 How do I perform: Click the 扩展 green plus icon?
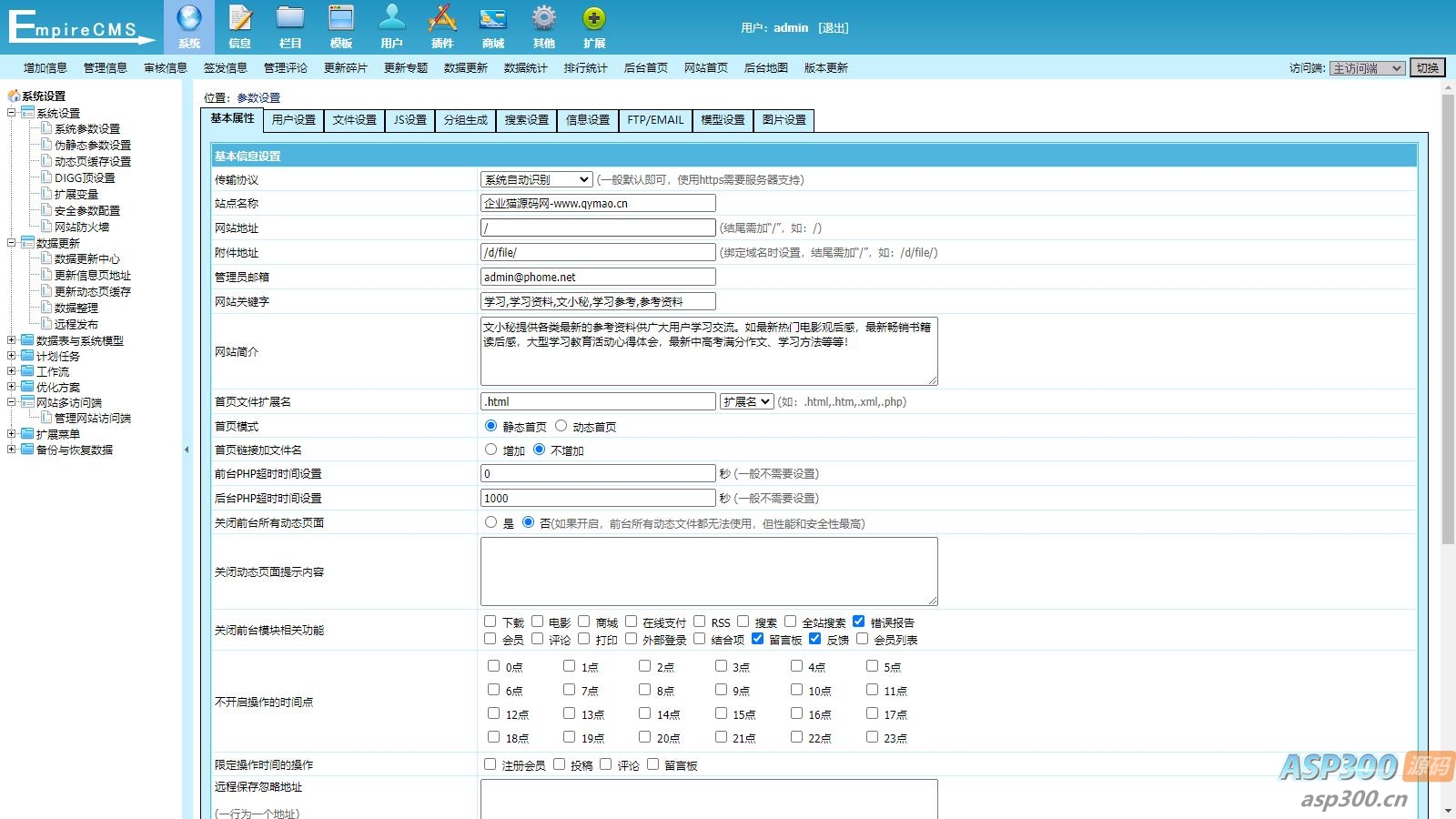click(x=594, y=20)
